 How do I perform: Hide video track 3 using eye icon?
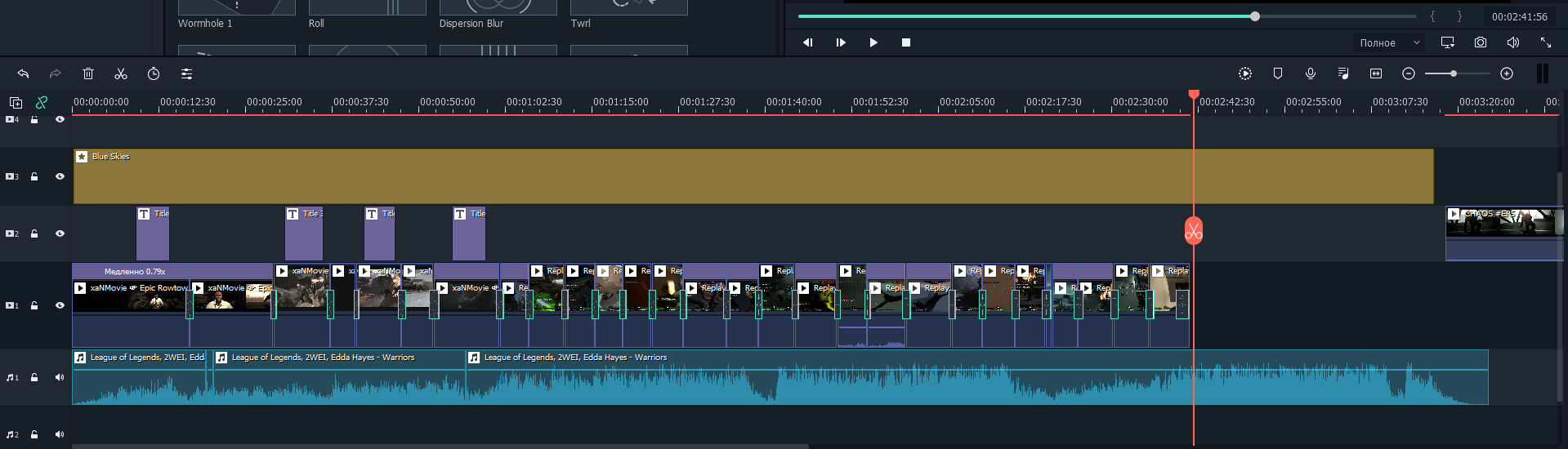pyautogui.click(x=60, y=176)
